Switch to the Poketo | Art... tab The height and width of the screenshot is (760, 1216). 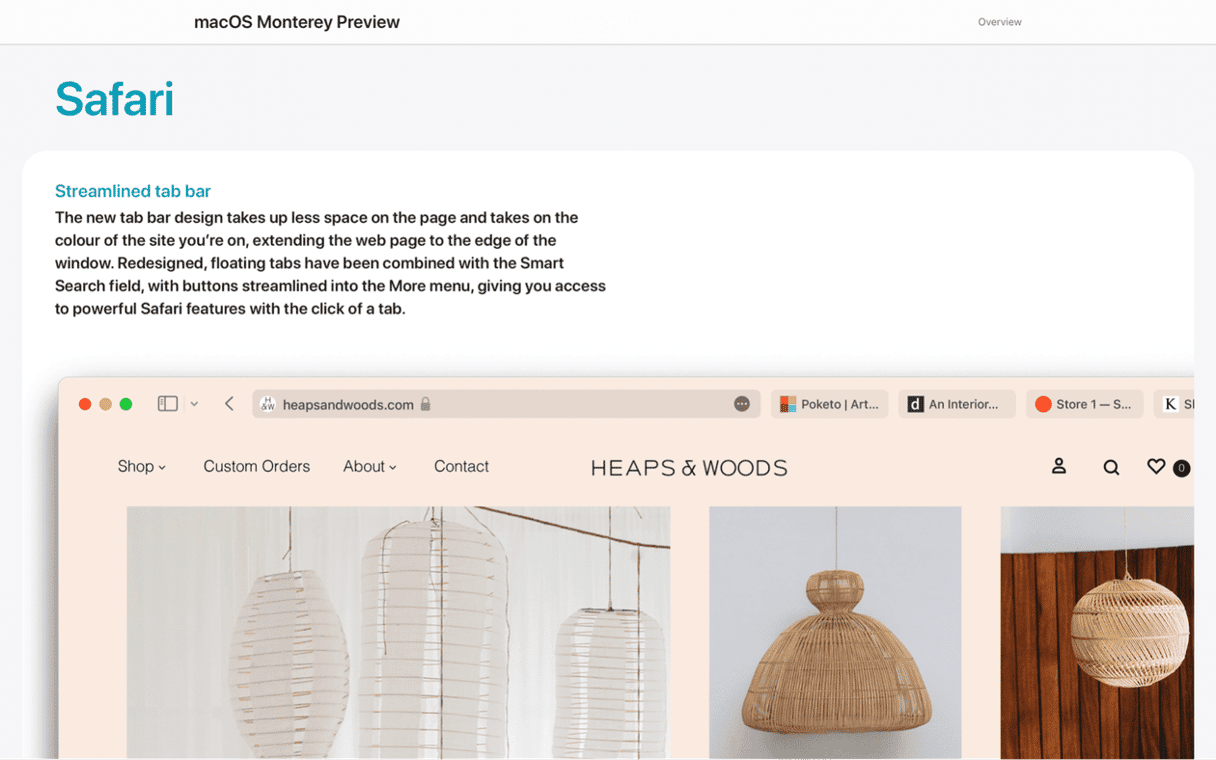tap(829, 404)
